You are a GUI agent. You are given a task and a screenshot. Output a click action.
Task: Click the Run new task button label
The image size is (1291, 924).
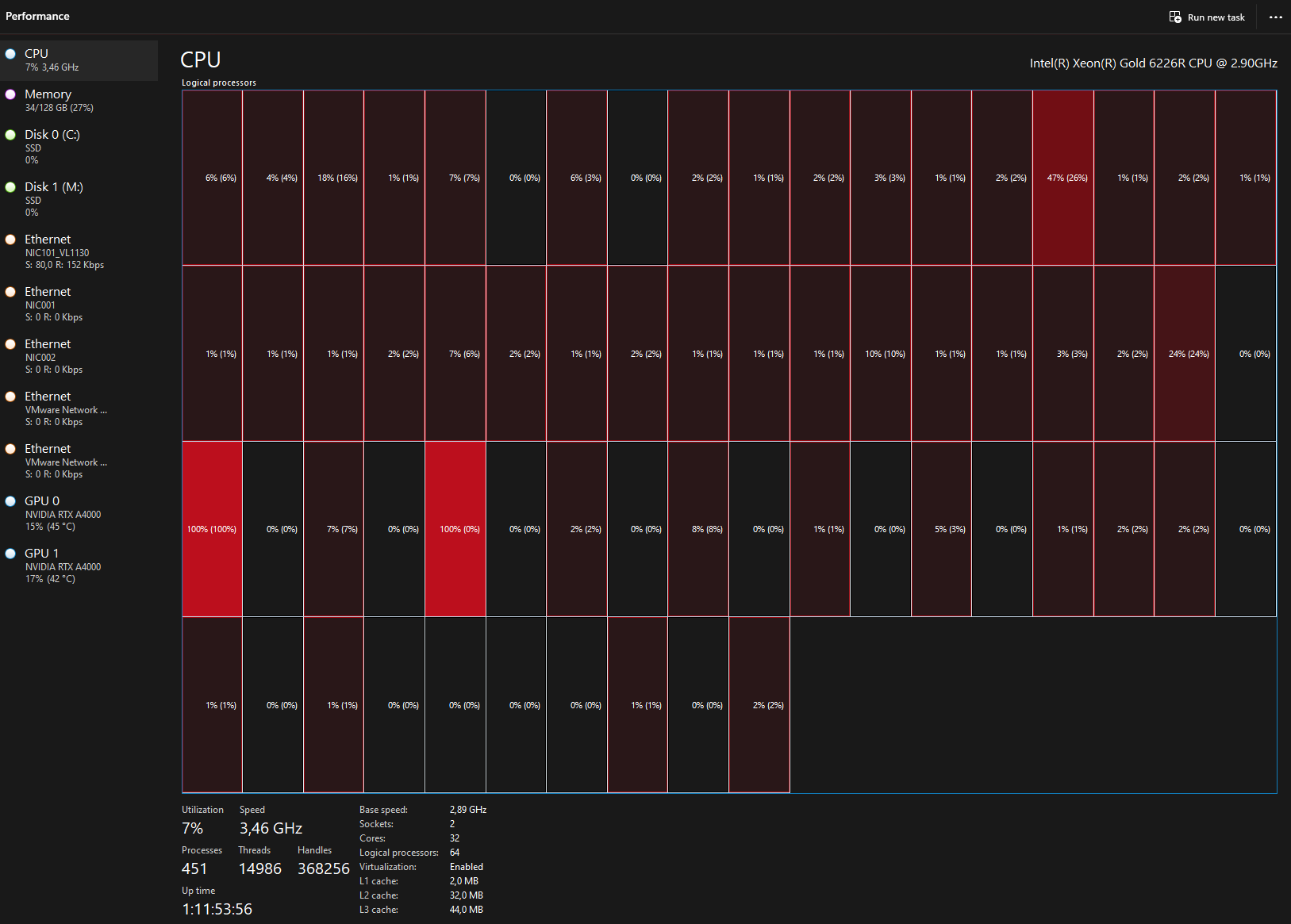[1216, 17]
